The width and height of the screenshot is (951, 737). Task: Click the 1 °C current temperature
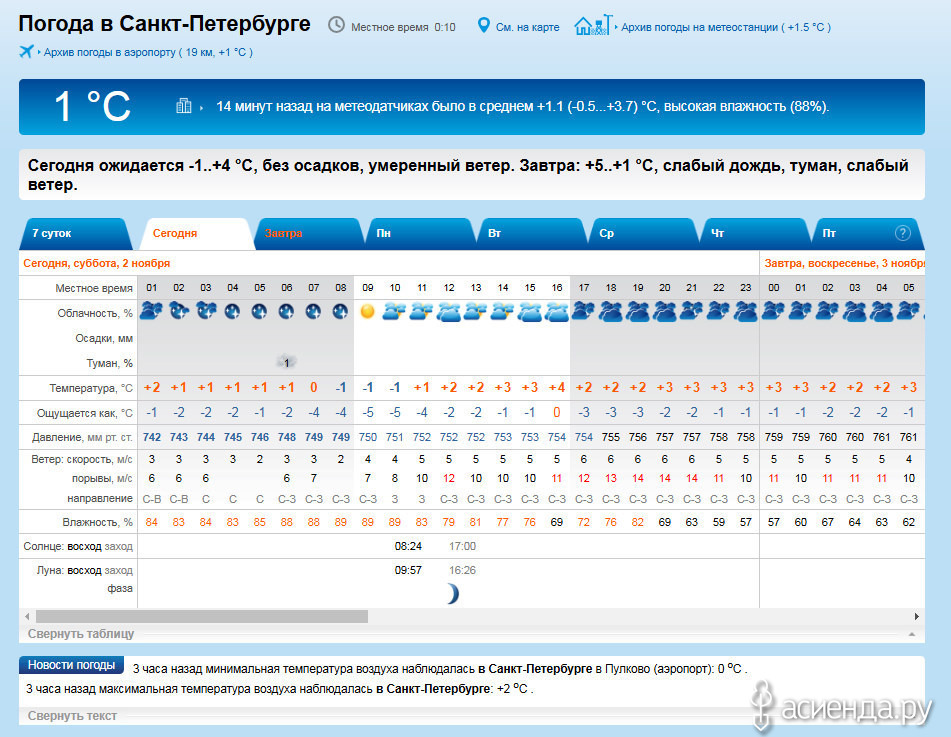coord(92,107)
